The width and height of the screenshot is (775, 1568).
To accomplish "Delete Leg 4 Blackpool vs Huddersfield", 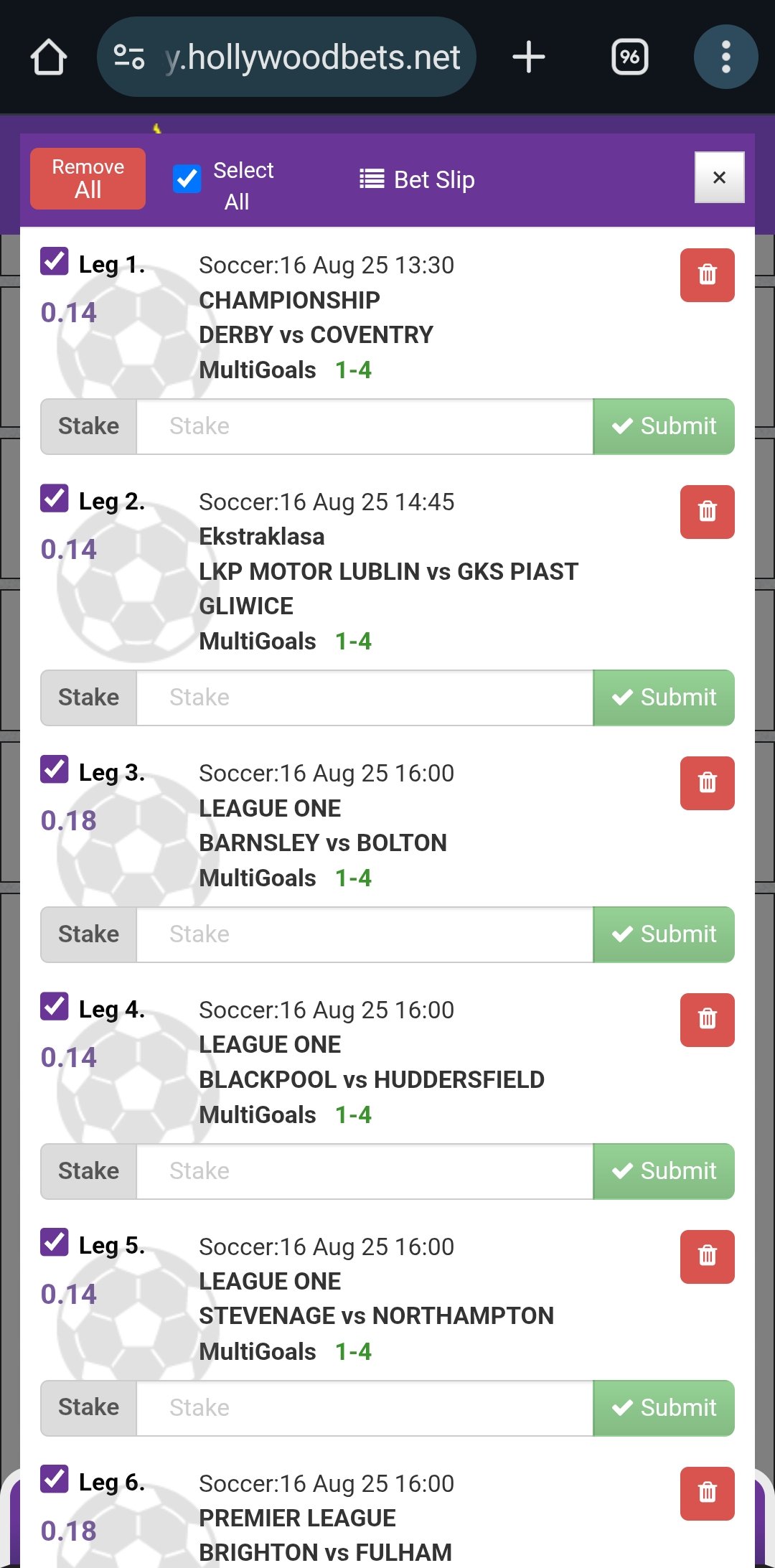I will click(707, 1020).
